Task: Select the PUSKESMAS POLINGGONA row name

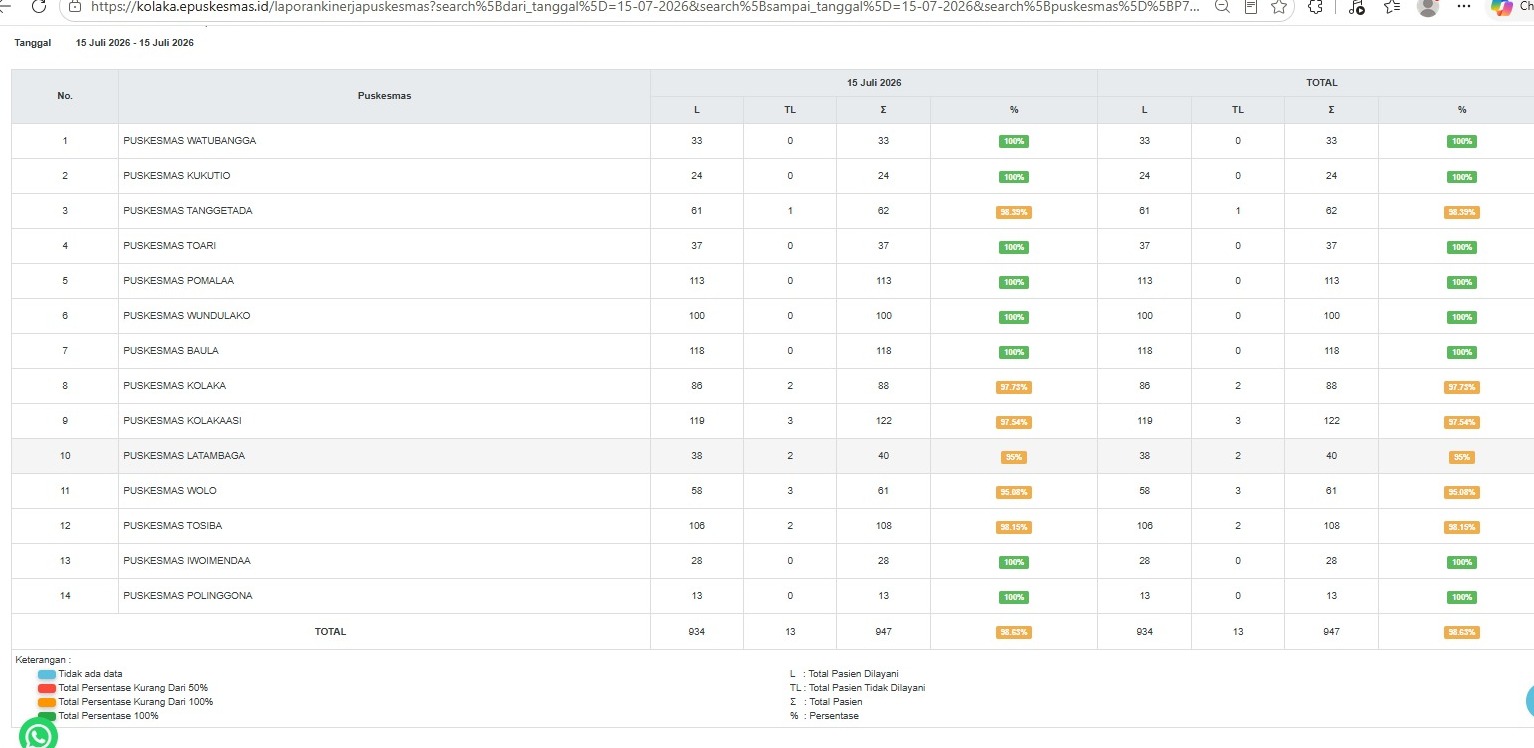Action: tap(188, 596)
